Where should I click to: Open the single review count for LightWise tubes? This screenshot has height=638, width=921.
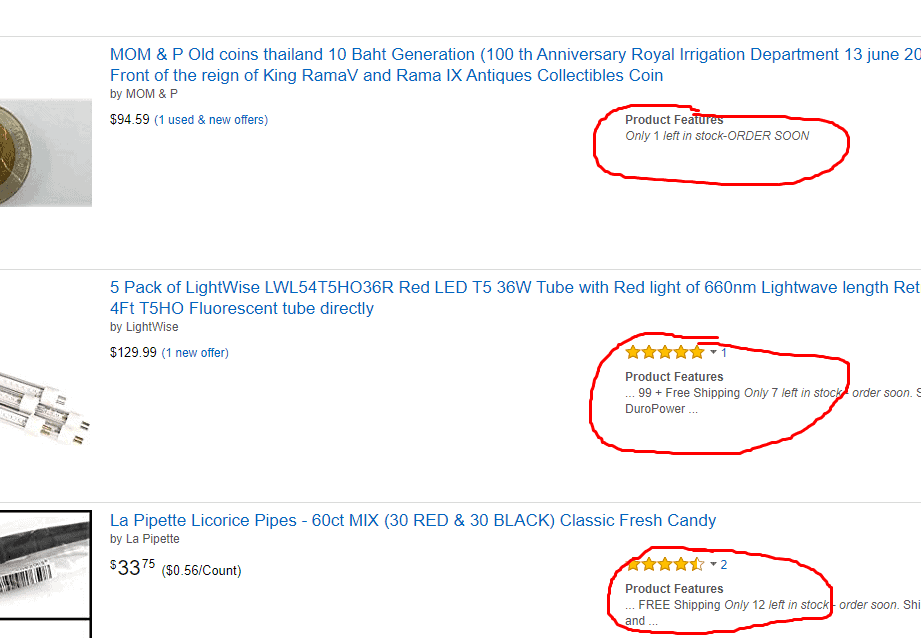724,352
